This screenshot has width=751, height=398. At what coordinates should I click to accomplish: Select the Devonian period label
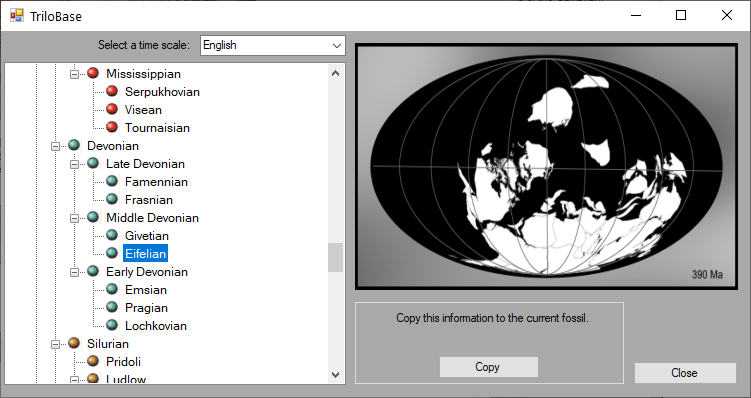(x=113, y=146)
